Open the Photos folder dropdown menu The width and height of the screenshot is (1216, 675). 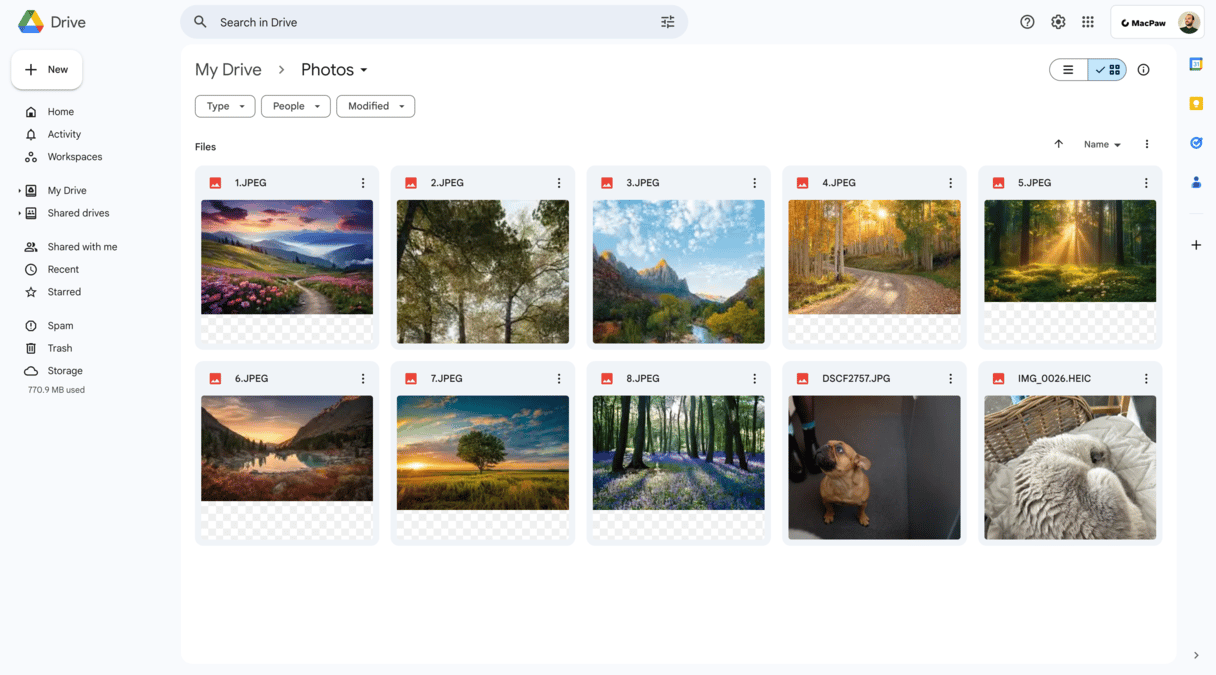pyautogui.click(x=335, y=70)
